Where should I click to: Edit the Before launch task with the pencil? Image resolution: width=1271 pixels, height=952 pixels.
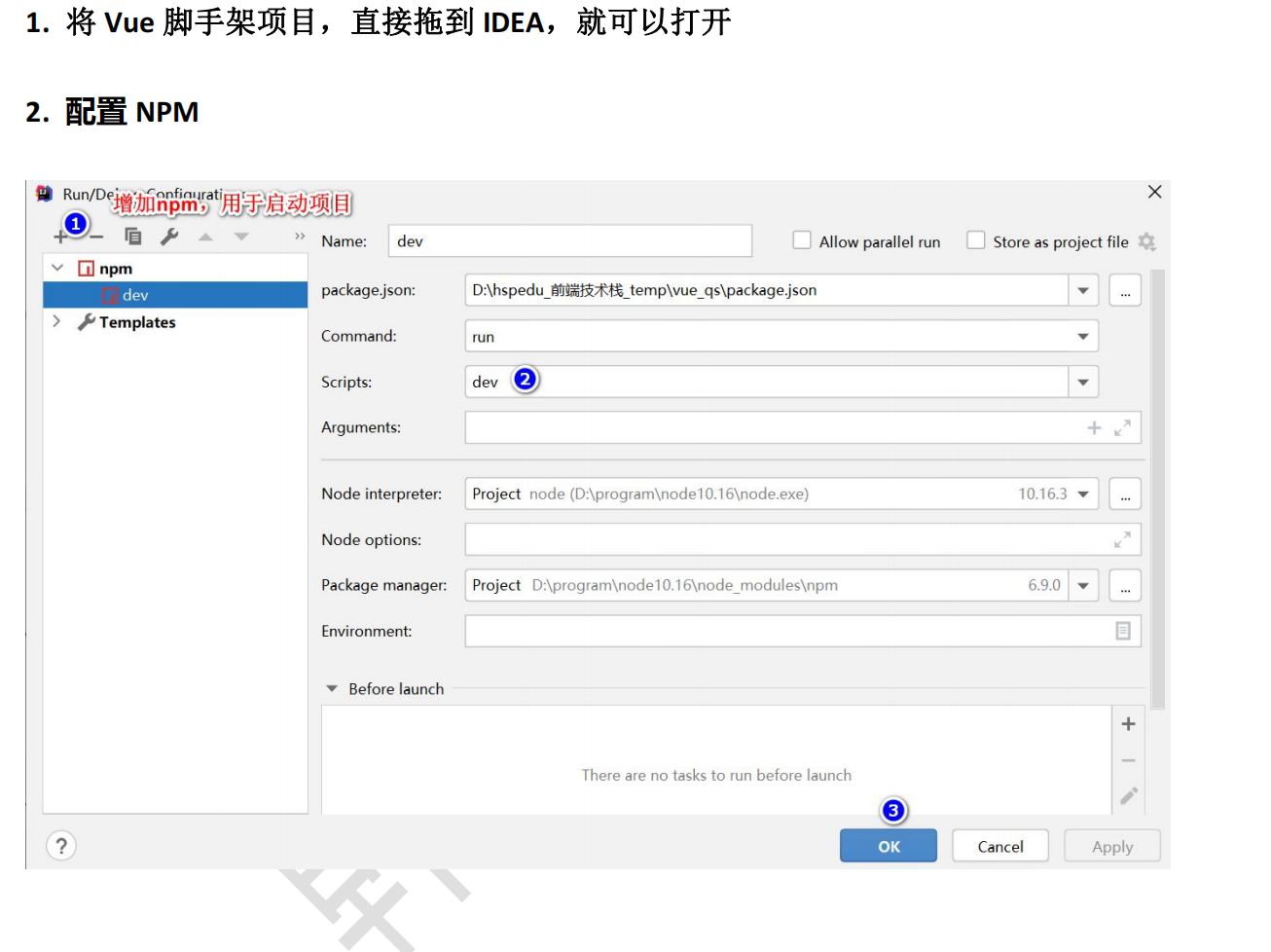point(1128,796)
